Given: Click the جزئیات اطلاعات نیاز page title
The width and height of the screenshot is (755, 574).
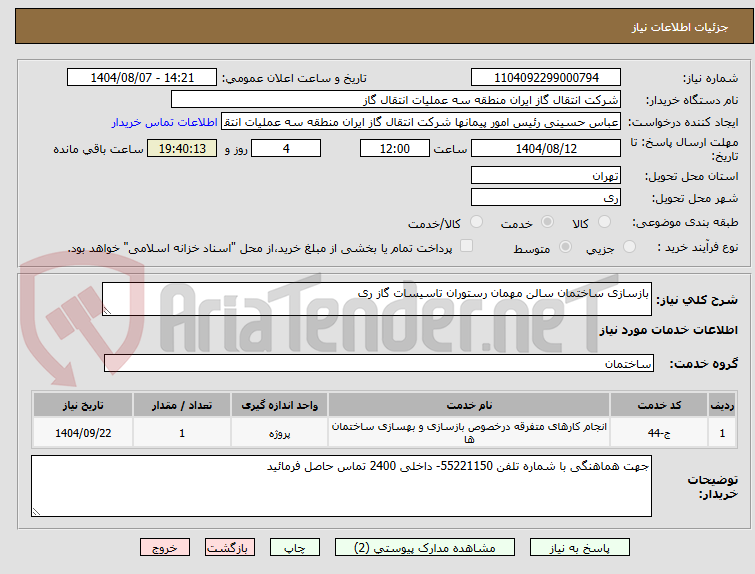Looking at the screenshot, I should pos(679,27).
